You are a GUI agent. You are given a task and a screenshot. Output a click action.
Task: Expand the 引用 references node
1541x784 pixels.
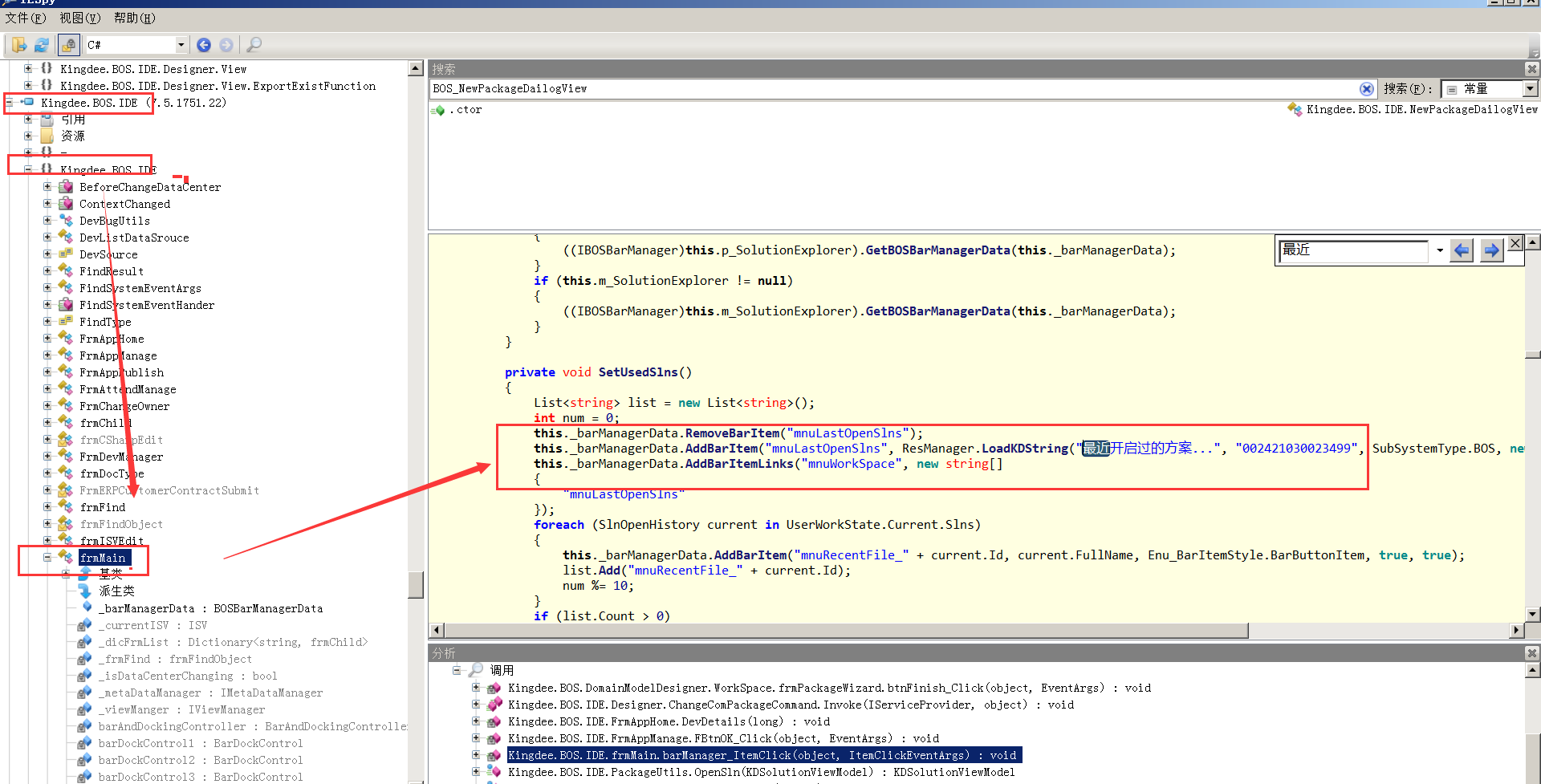(28, 119)
